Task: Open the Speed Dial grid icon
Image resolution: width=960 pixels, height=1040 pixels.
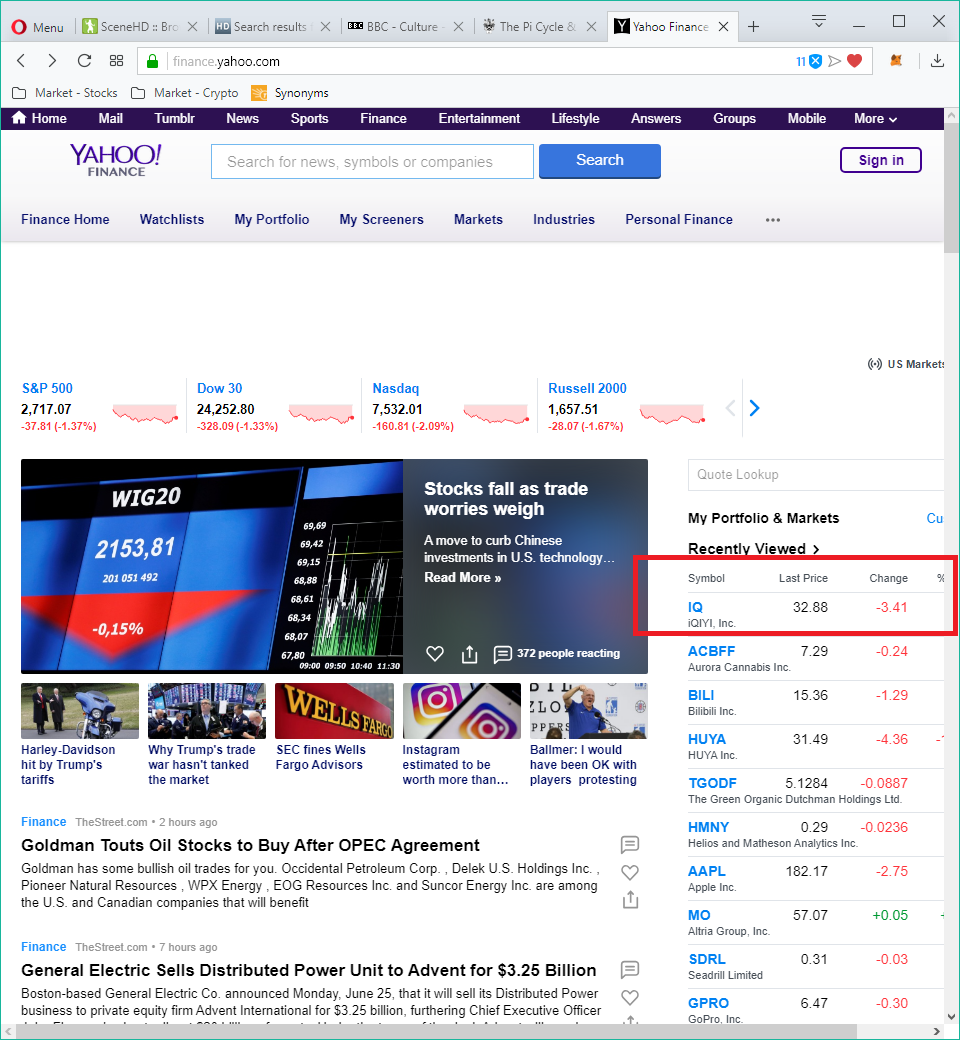Action: tap(116, 61)
